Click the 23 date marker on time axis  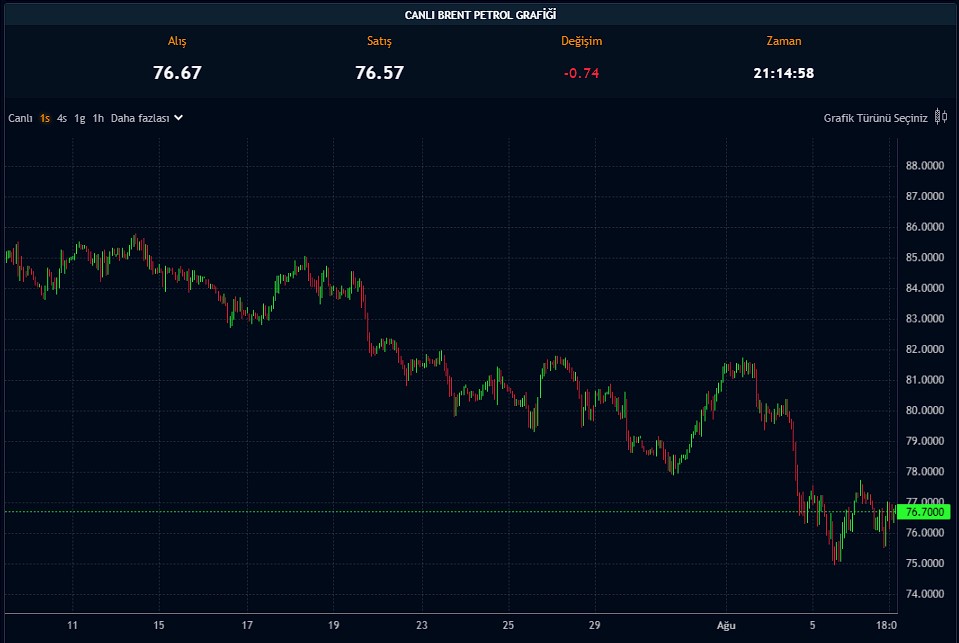pyautogui.click(x=422, y=626)
